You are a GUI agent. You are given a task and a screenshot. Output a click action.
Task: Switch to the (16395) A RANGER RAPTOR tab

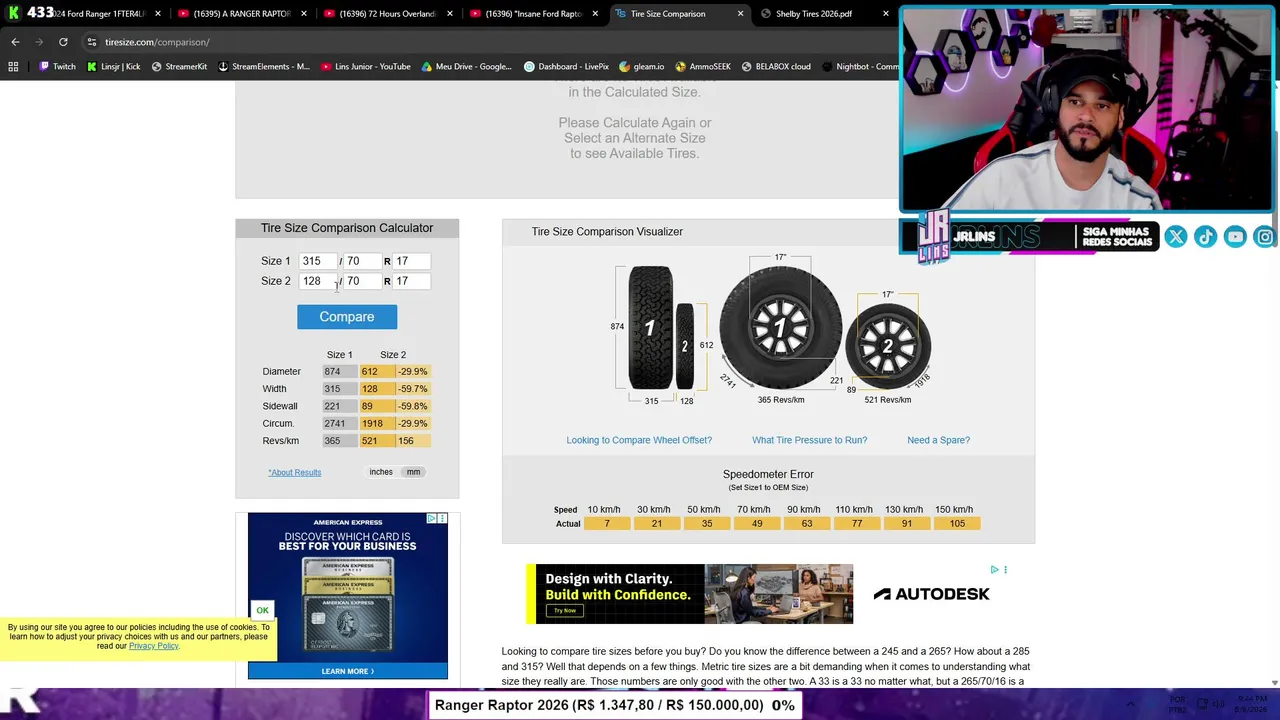240,14
